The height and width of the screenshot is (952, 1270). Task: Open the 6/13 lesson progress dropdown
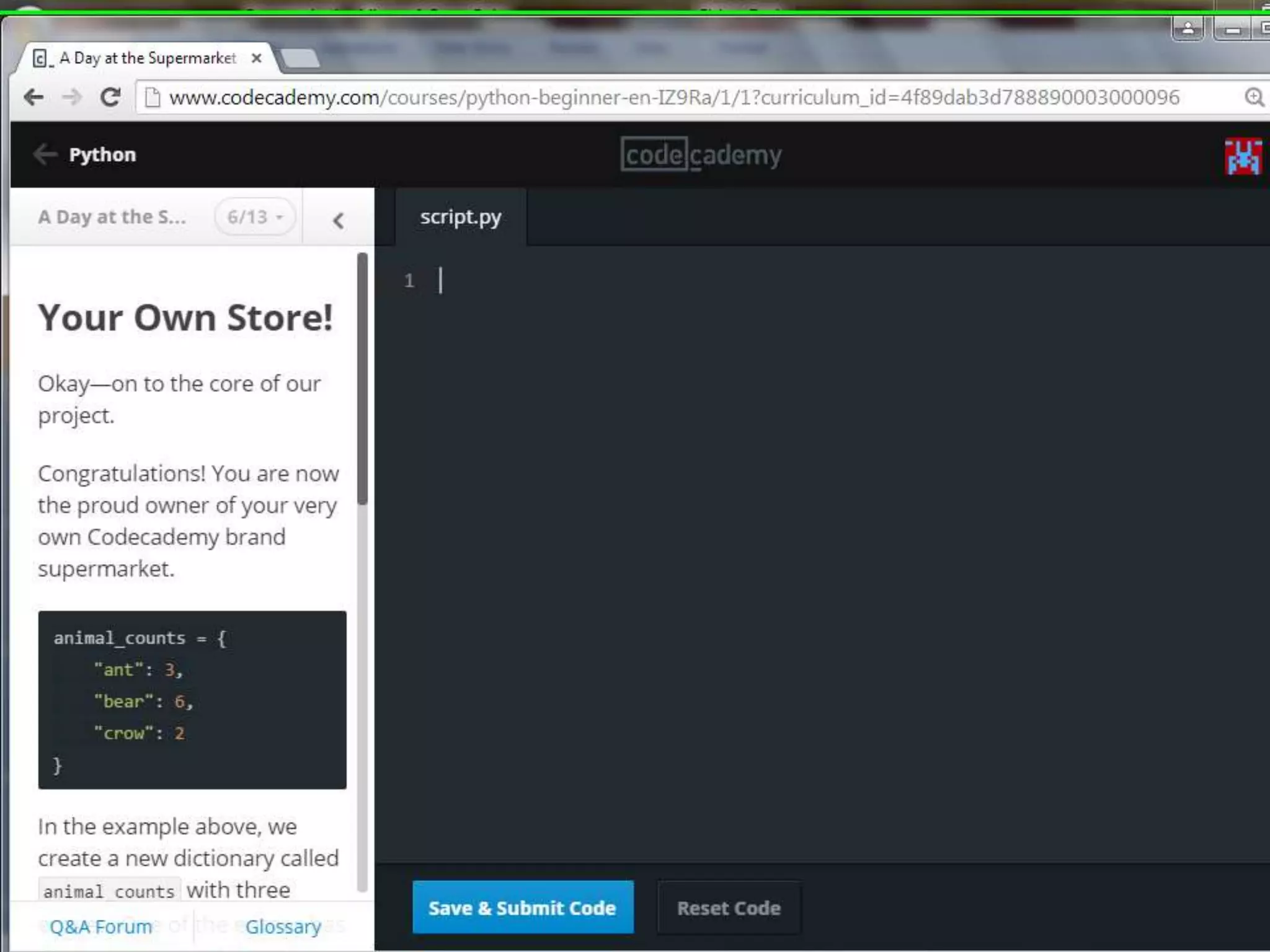coord(255,217)
